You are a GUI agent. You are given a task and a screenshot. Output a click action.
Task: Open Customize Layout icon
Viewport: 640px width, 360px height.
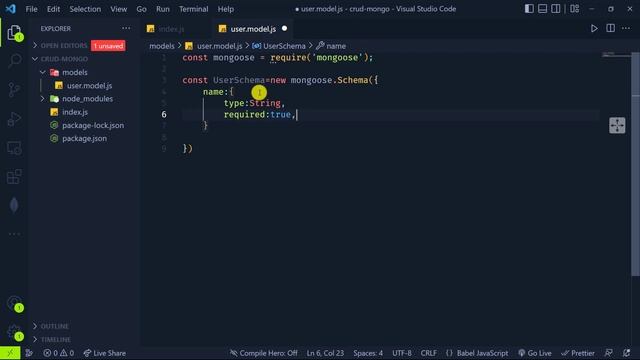[x=575, y=9]
